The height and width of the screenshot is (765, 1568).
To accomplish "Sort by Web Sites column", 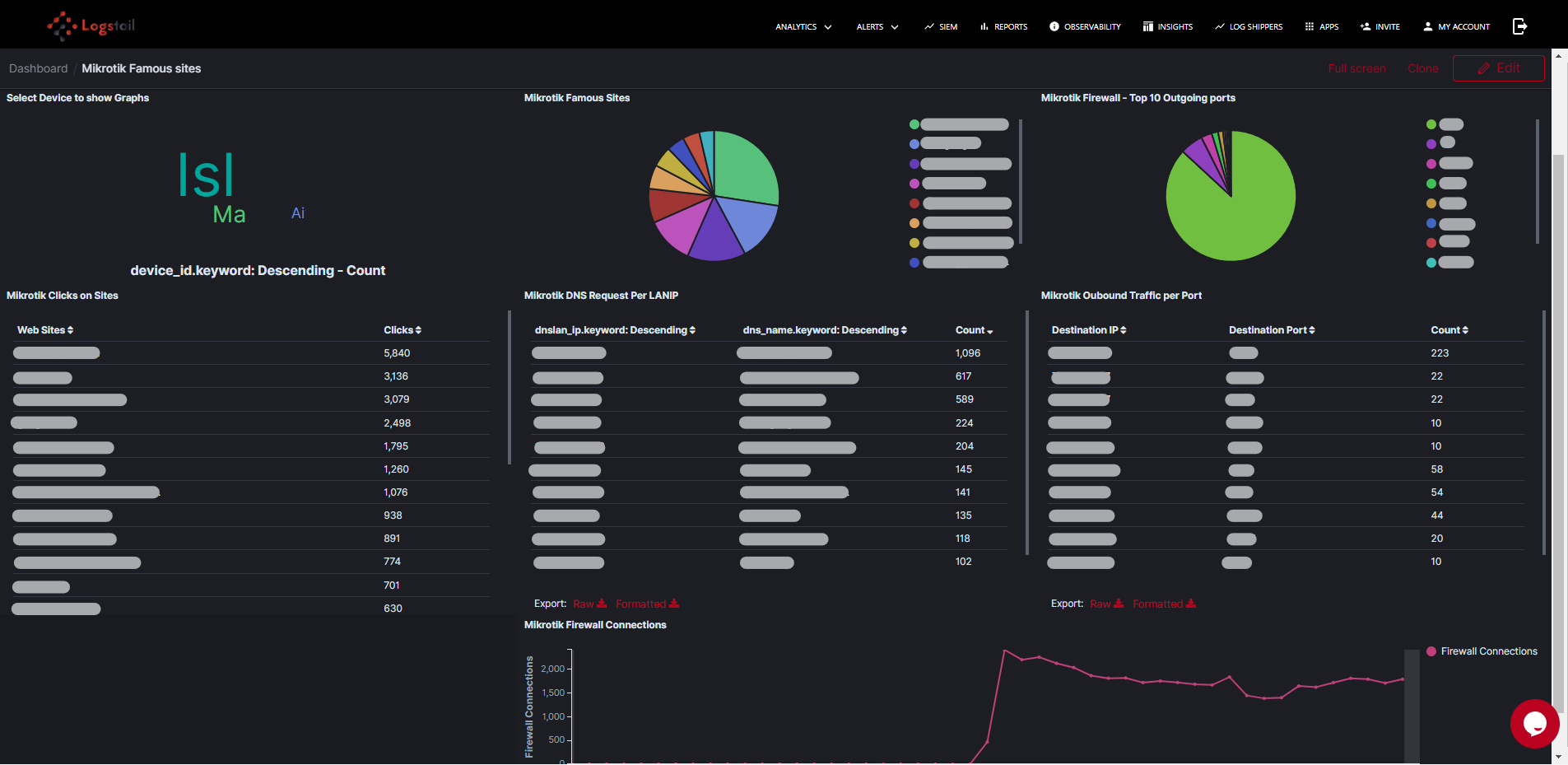I will 45,330.
